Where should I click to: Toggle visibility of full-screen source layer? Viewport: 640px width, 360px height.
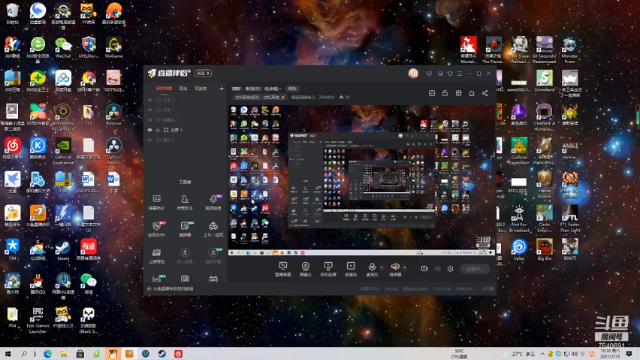[150, 130]
